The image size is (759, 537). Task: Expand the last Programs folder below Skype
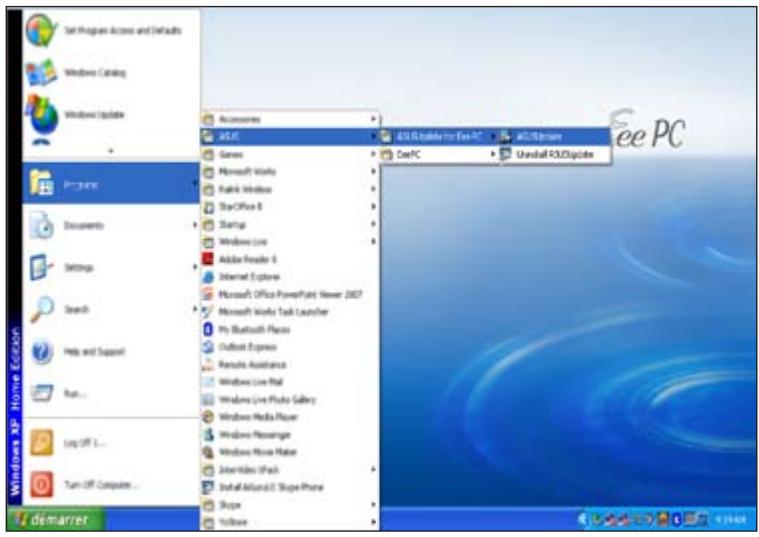pos(290,522)
